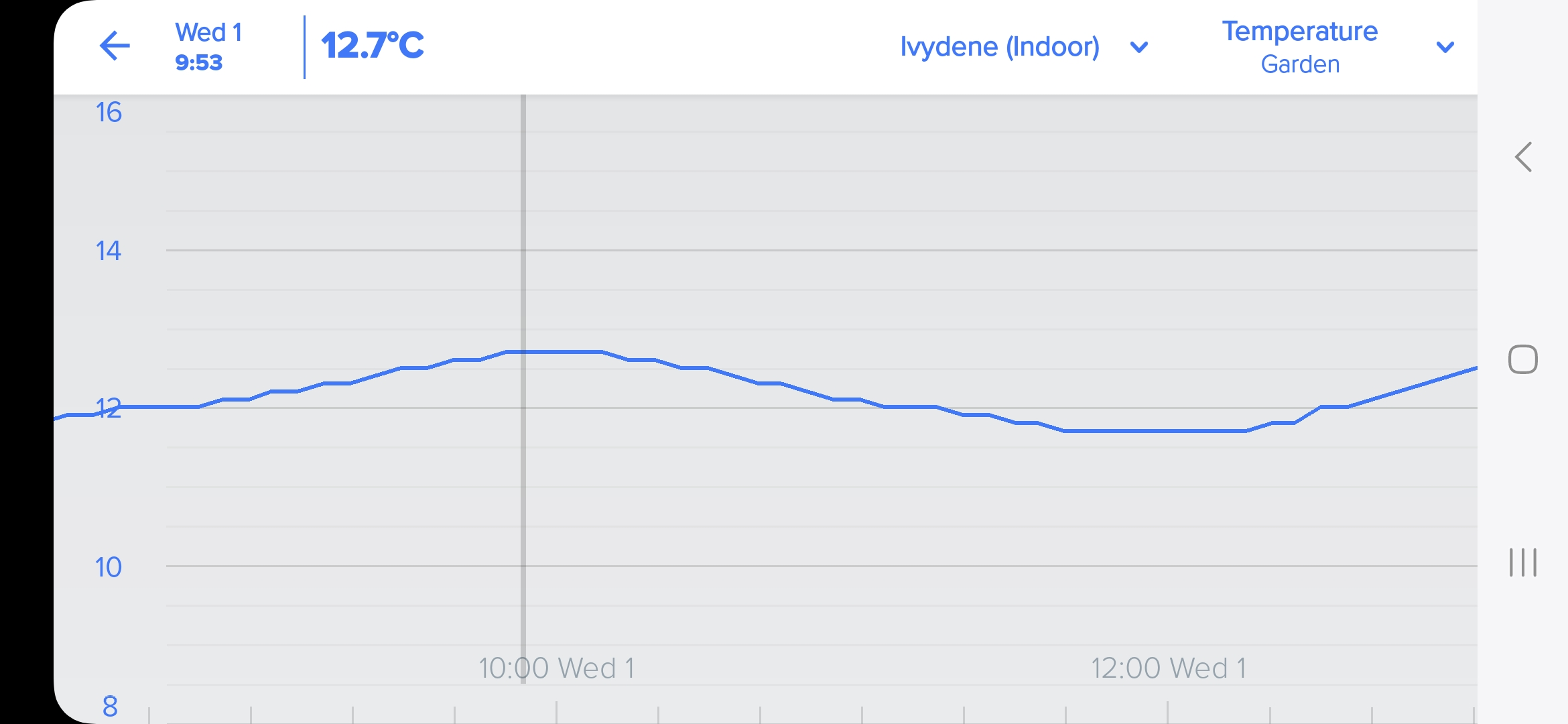Expand the chevron beside Temperature Garden
The image size is (1568, 724).
click(x=1445, y=47)
